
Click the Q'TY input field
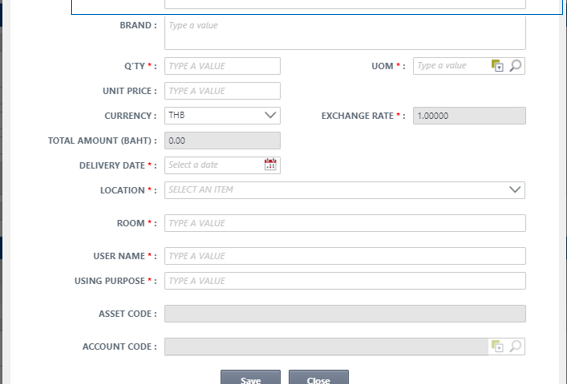click(222, 66)
